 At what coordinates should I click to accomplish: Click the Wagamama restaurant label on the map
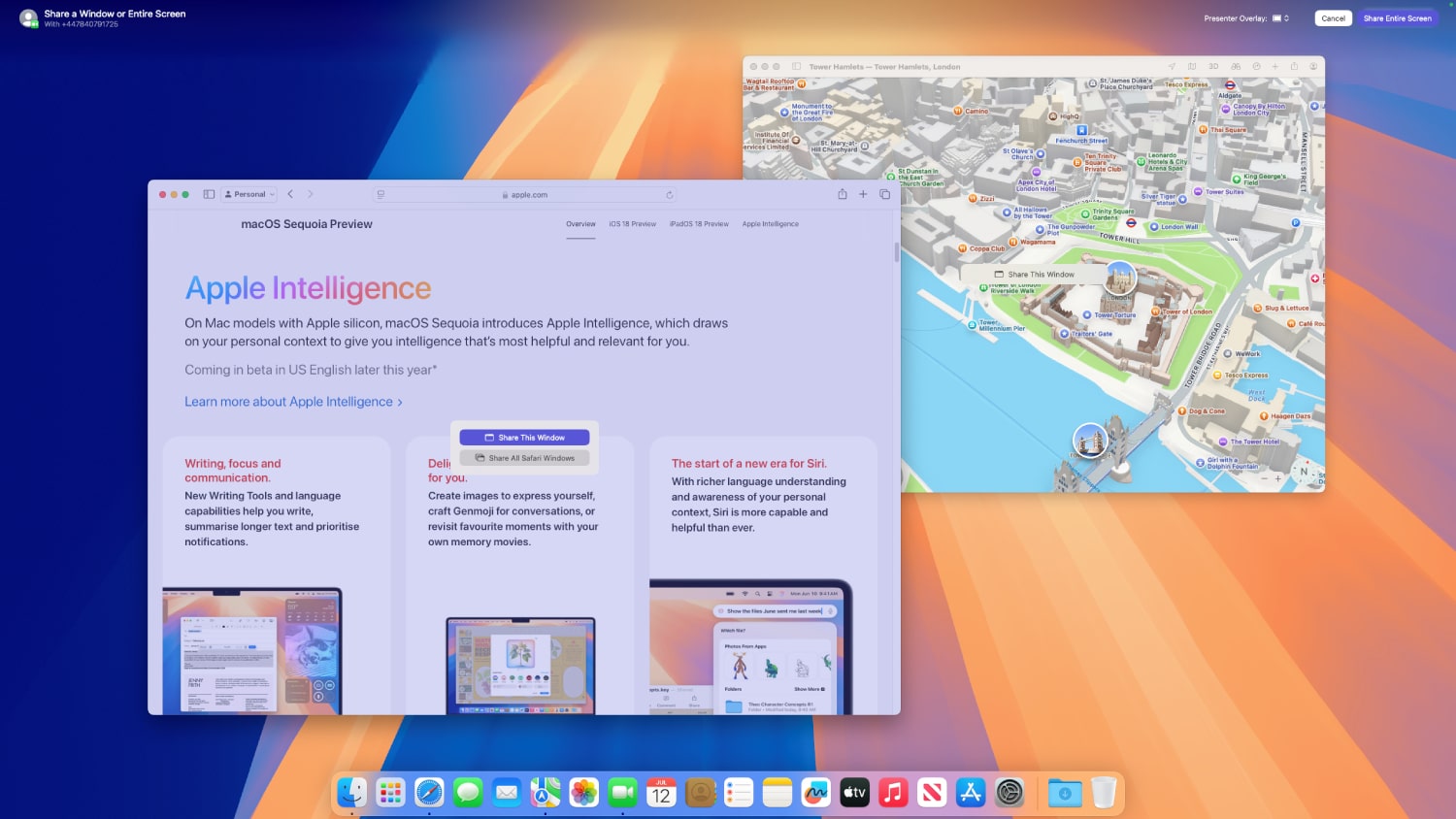pyautogui.click(x=1037, y=243)
